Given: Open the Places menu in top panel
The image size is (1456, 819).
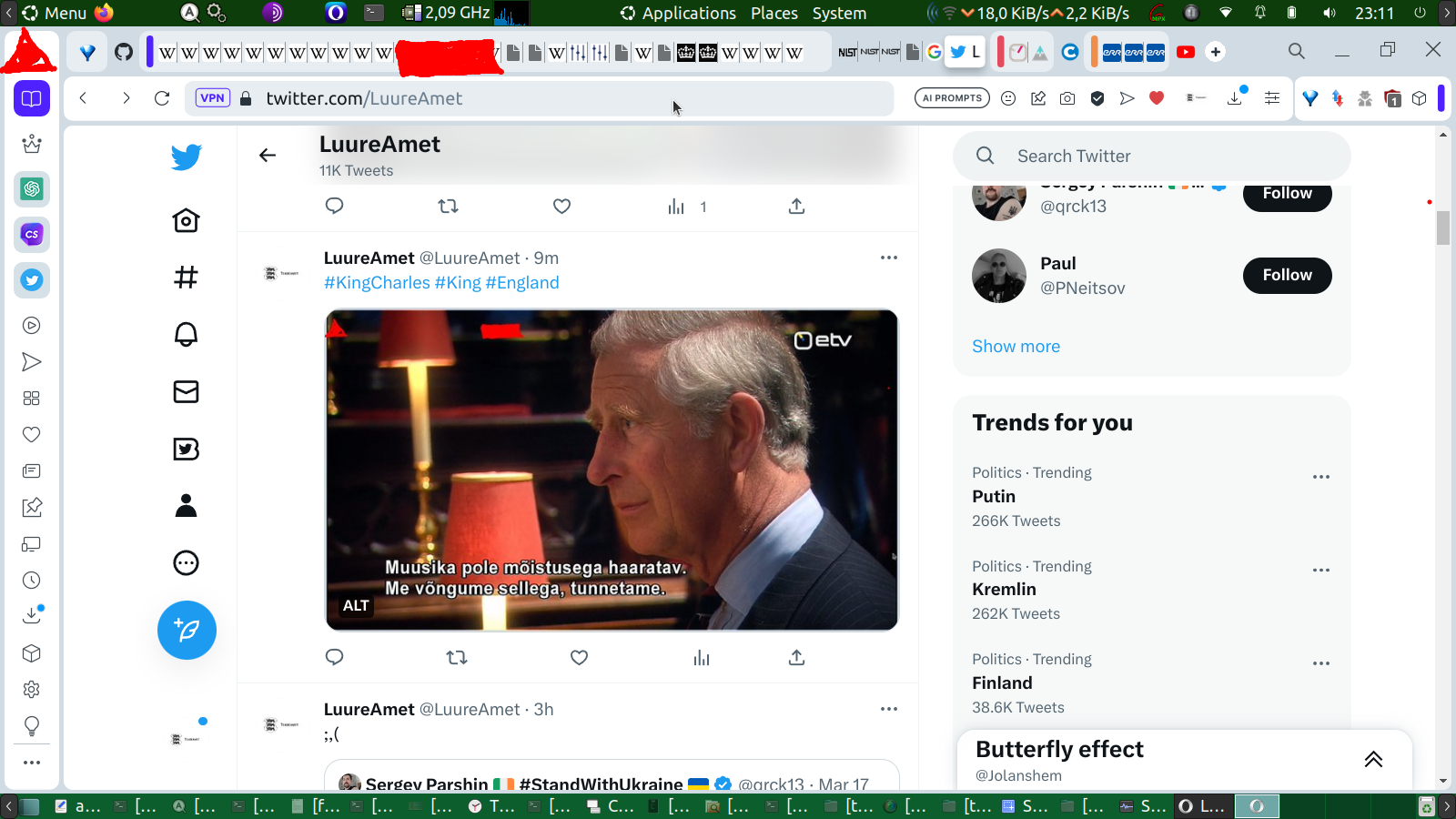Looking at the screenshot, I should coord(774,13).
